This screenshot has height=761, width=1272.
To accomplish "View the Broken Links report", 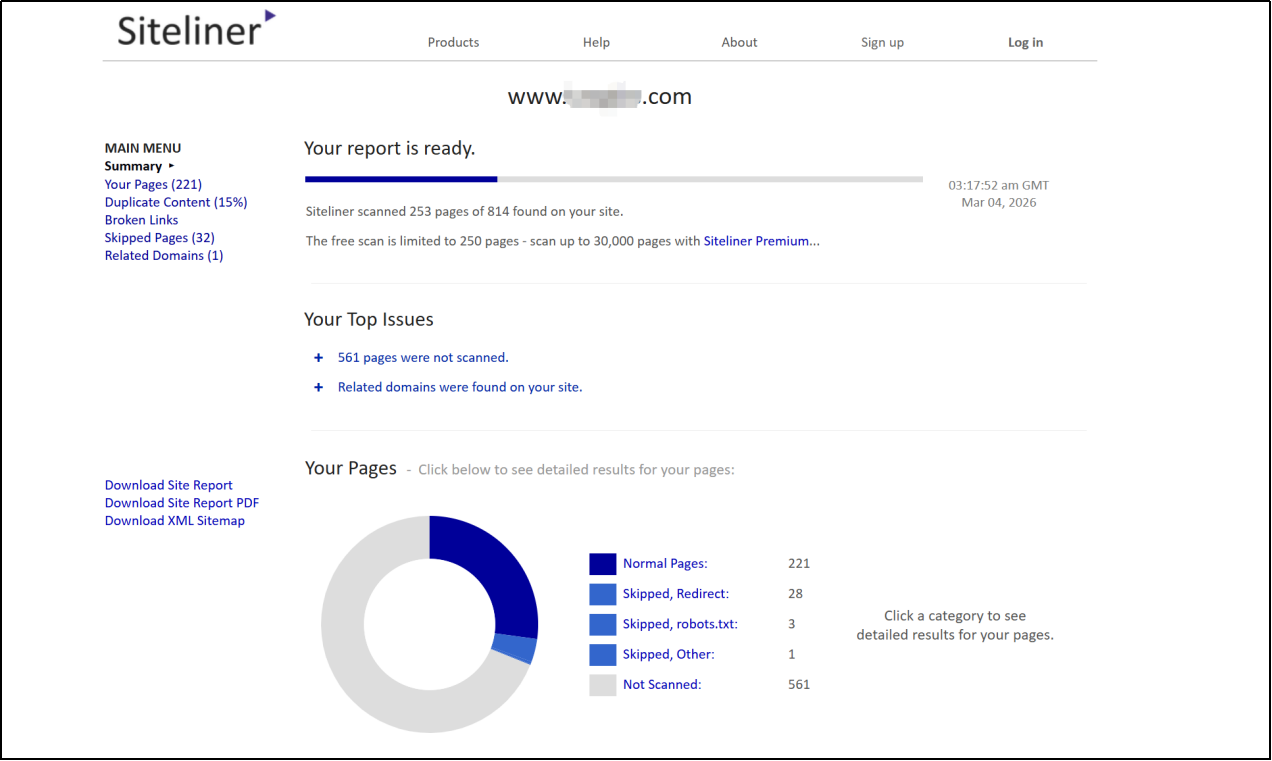I will point(141,220).
